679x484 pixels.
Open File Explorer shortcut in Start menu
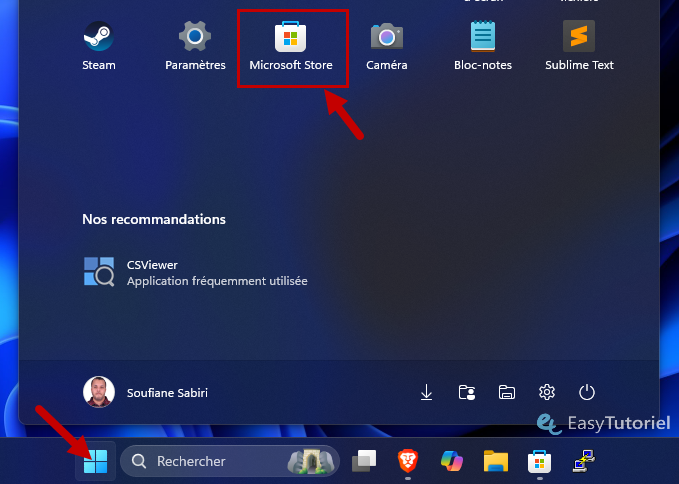[507, 392]
